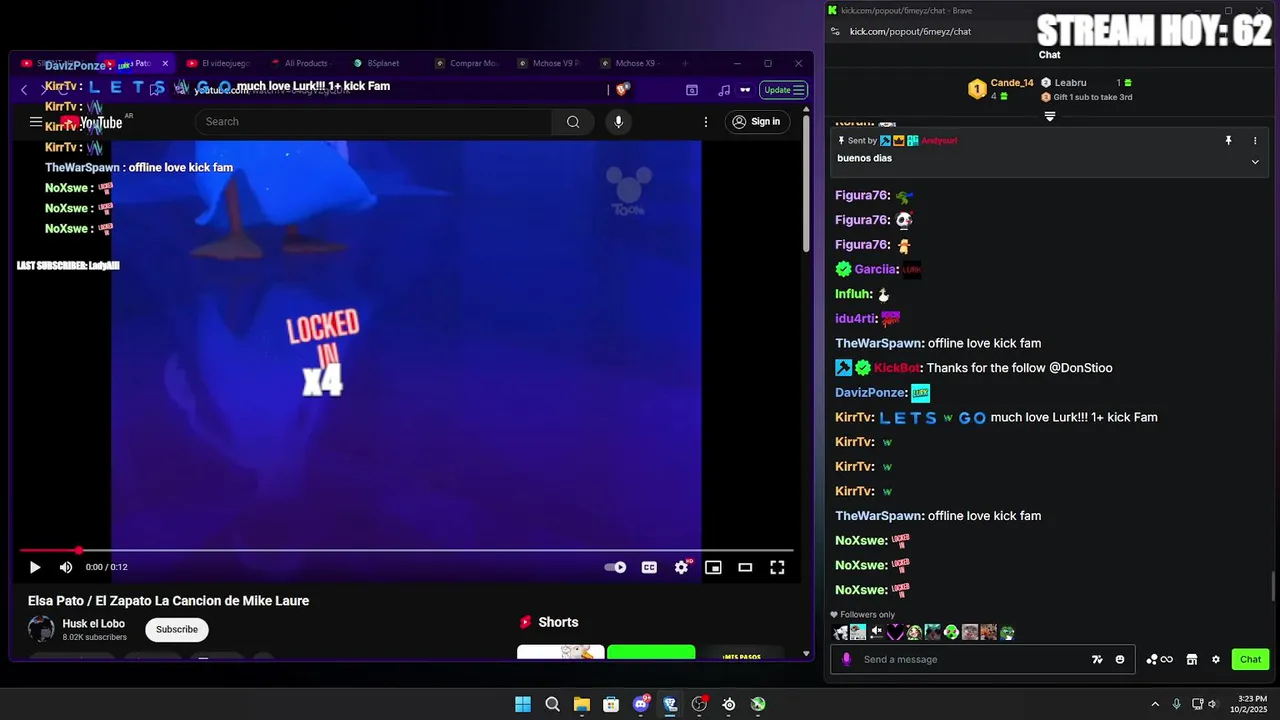Screen dimensions: 1280x720
Task: Click the YouTube search magnifier button
Action: tap(573, 122)
